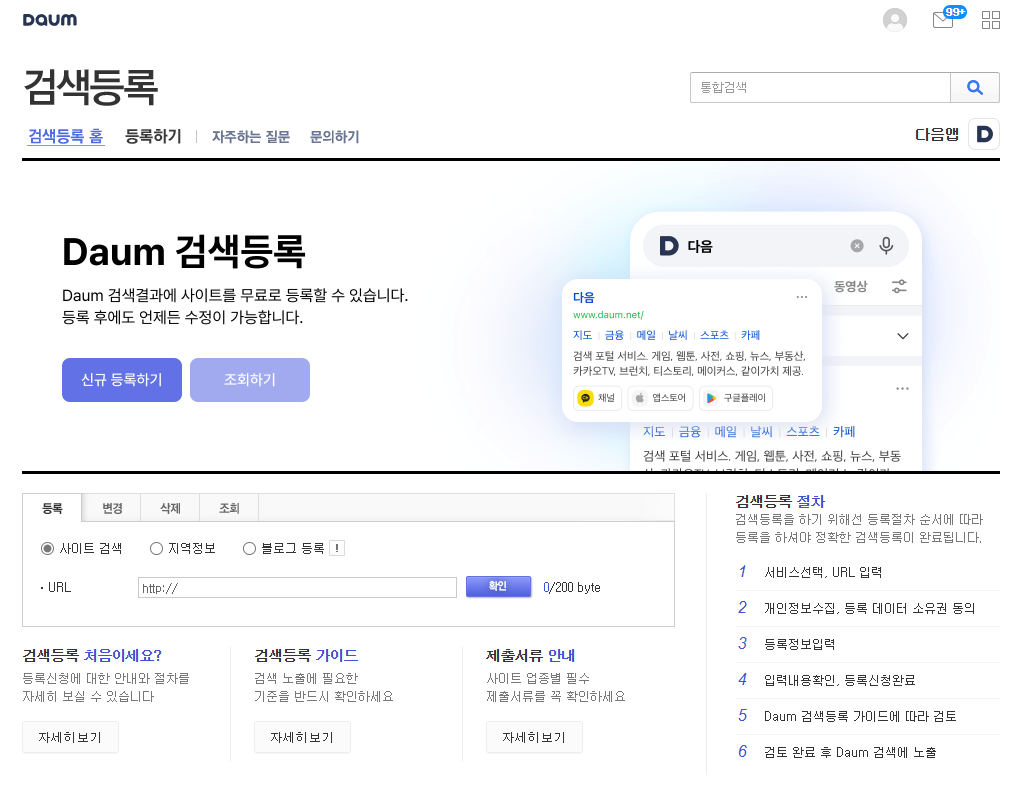The image size is (1020, 807).
Task: Click the 검색등록 절차 heading
Action: 780,501
